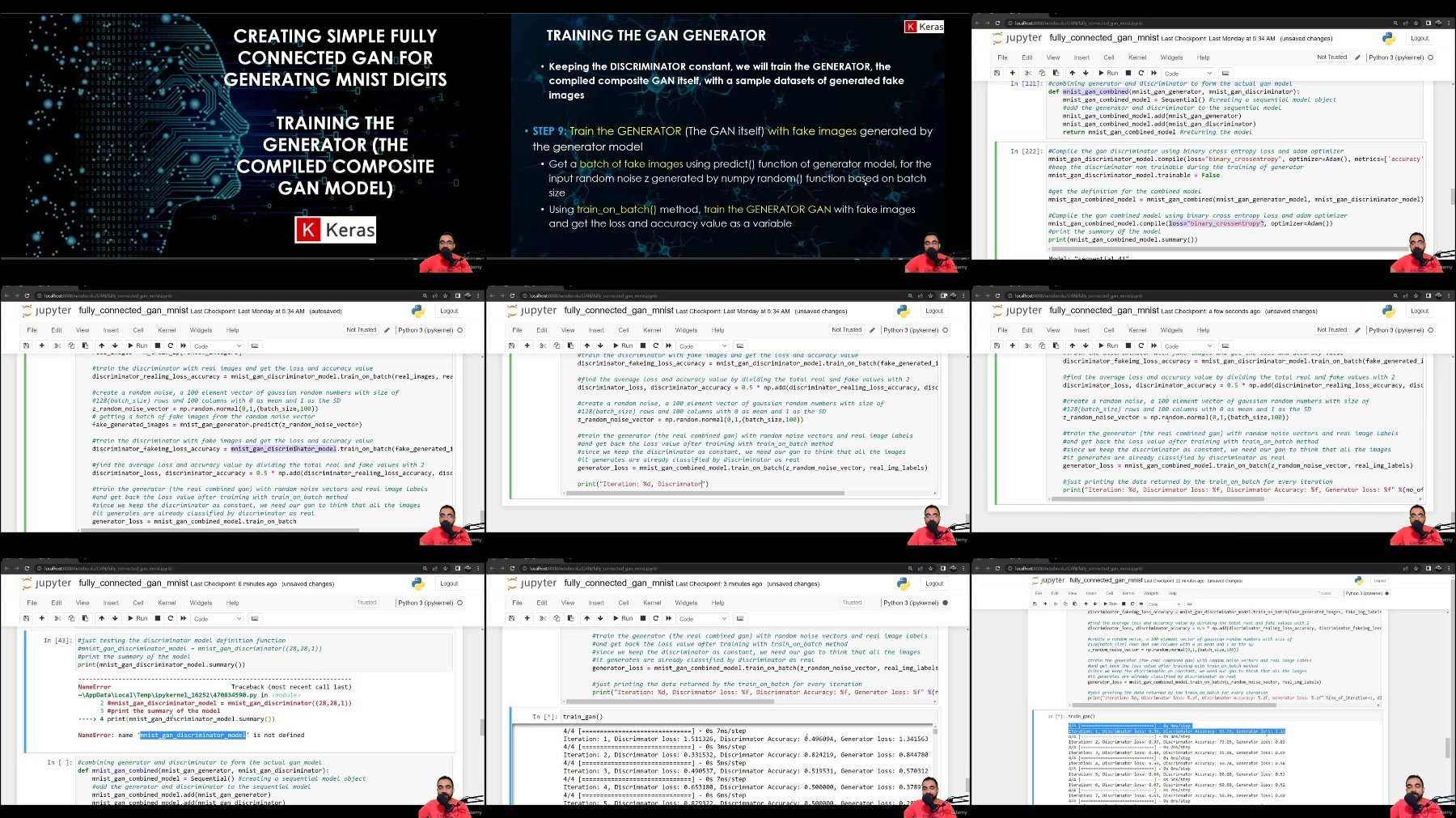Click Not Trusted in 'a few seconds ago' notebook
1456x818 pixels.
[x=1332, y=330]
